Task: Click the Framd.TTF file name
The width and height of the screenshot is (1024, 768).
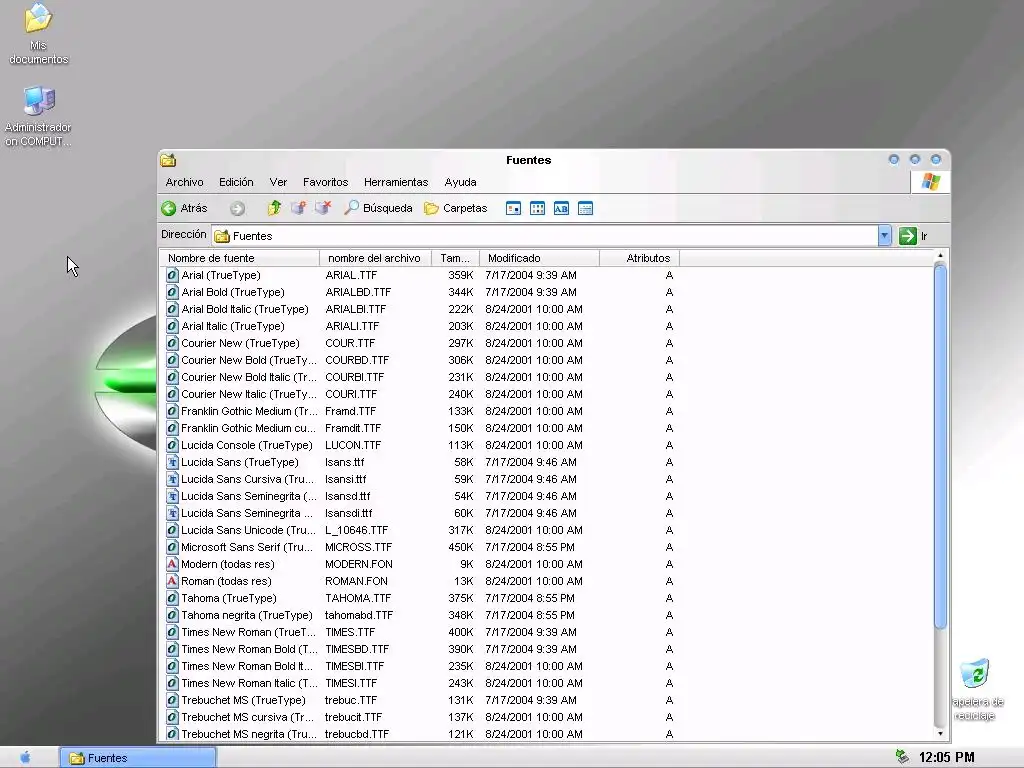Action: 350,411
